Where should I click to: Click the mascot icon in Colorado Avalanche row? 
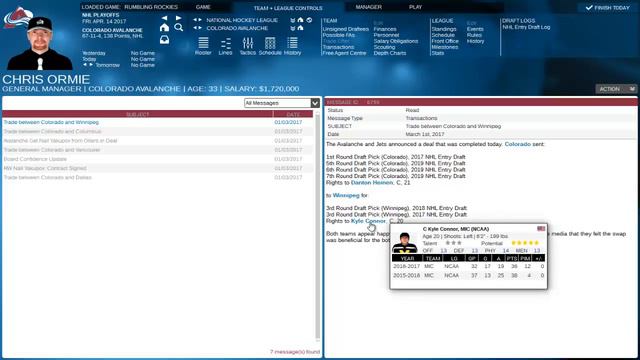click(x=293, y=28)
